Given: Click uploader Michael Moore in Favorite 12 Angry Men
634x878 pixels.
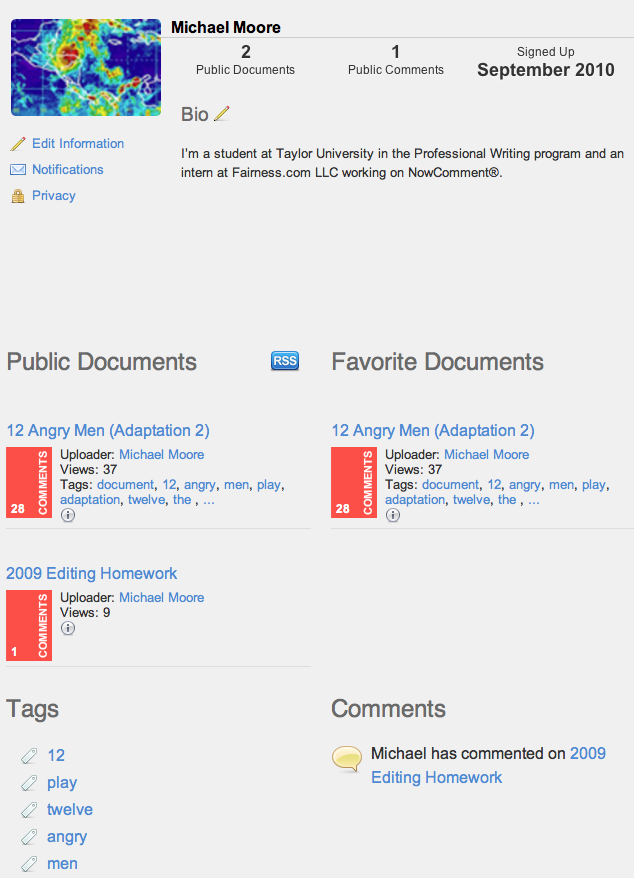Looking at the screenshot, I should 487,455.
